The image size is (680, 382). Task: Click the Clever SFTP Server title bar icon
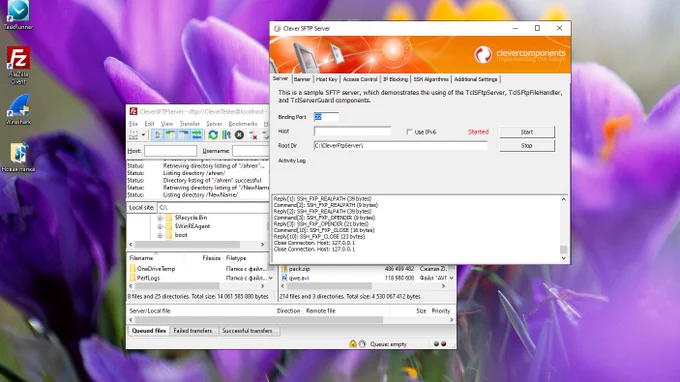pos(277,28)
